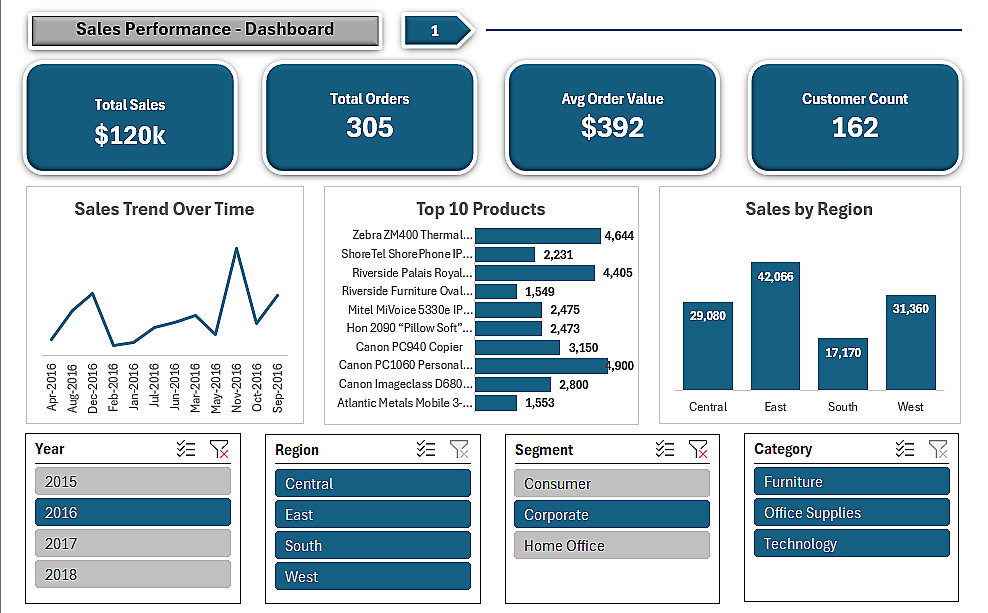Click the Sep-2016 axis label
988x613 pixels.
click(x=277, y=387)
